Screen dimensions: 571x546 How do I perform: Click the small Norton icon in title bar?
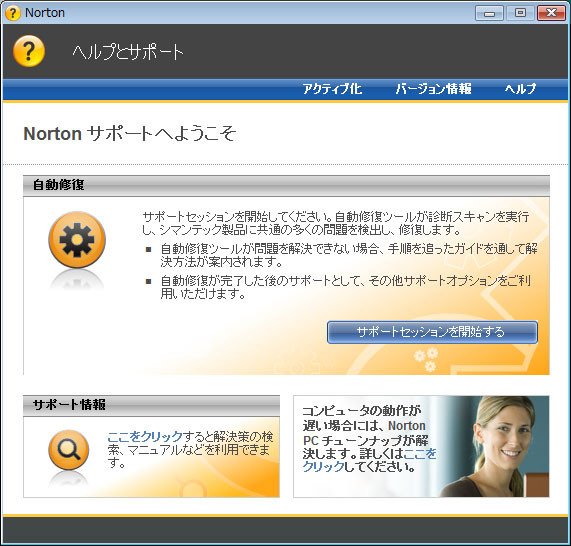point(12,13)
